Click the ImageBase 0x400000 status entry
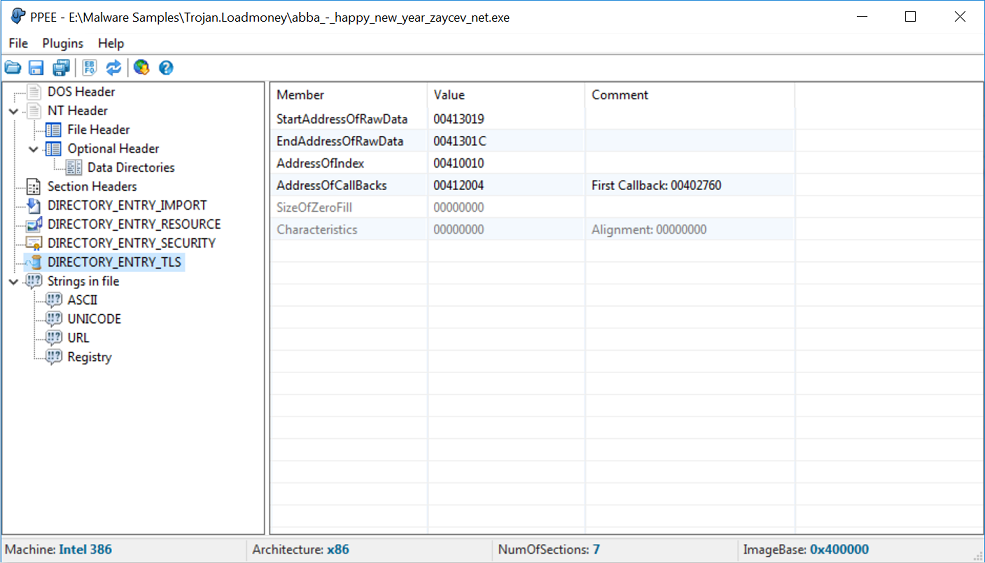The image size is (985, 563). coord(806,550)
